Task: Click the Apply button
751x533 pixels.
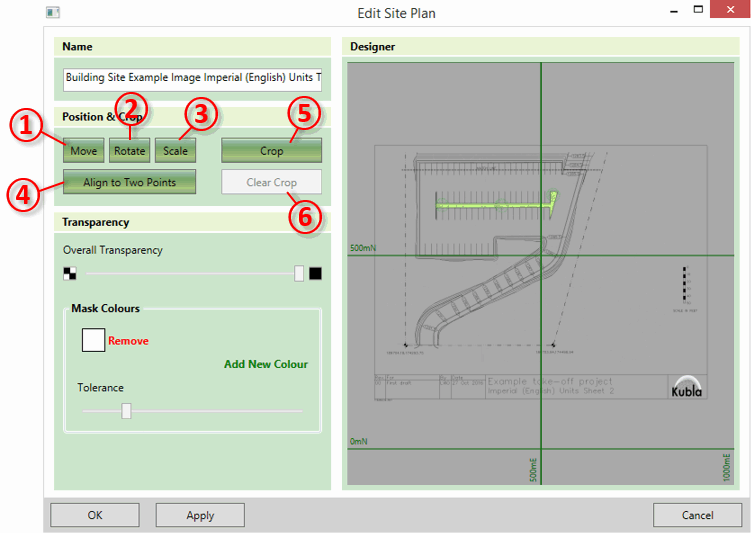Action: pyautogui.click(x=200, y=515)
